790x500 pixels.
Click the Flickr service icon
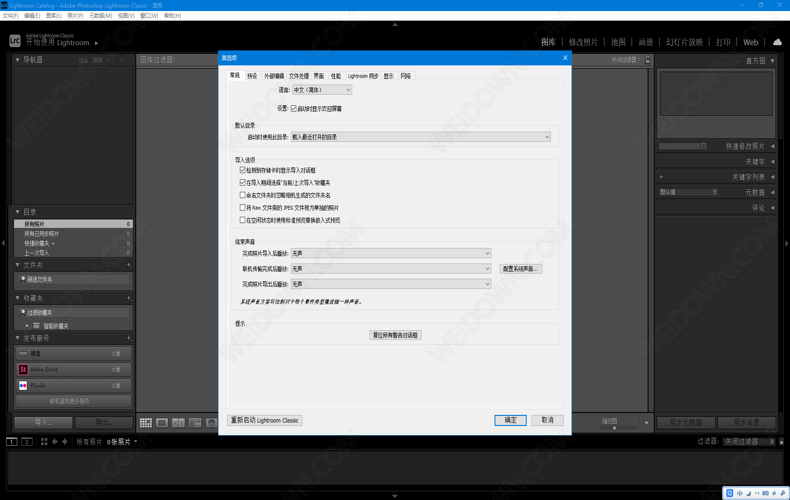pyautogui.click(x=23, y=386)
